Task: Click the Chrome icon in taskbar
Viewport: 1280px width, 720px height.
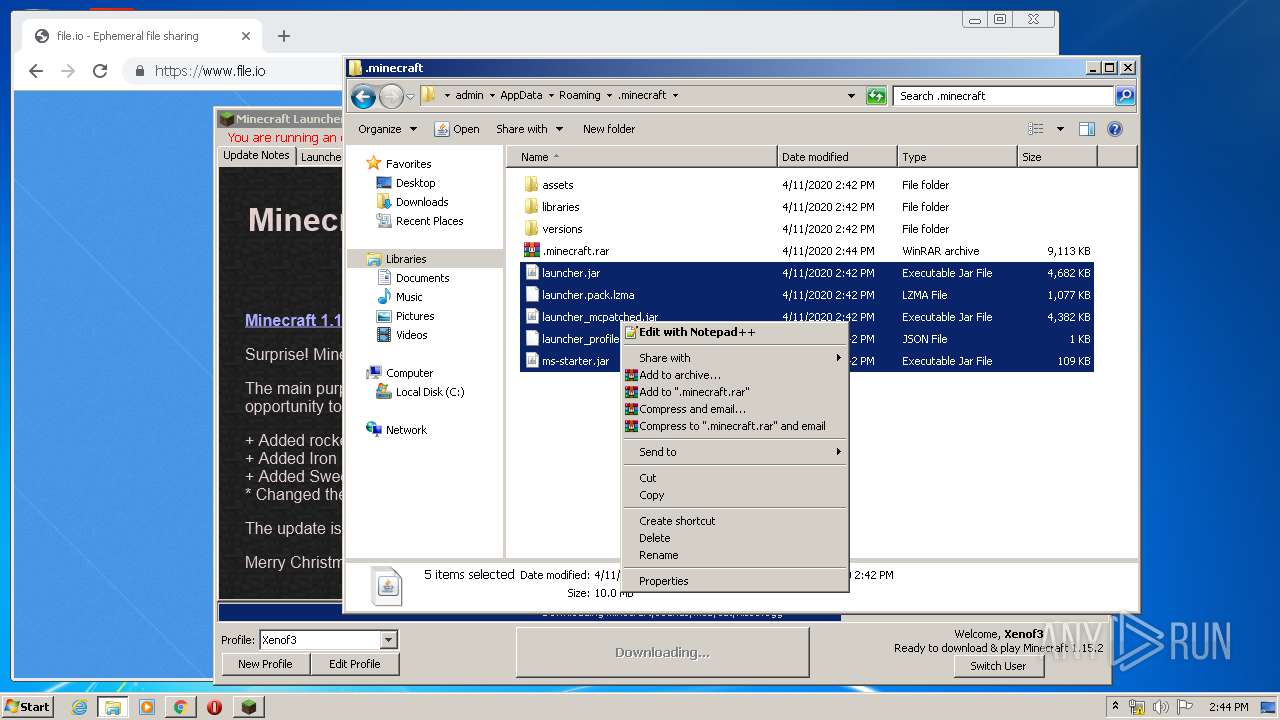Action: click(x=180, y=707)
